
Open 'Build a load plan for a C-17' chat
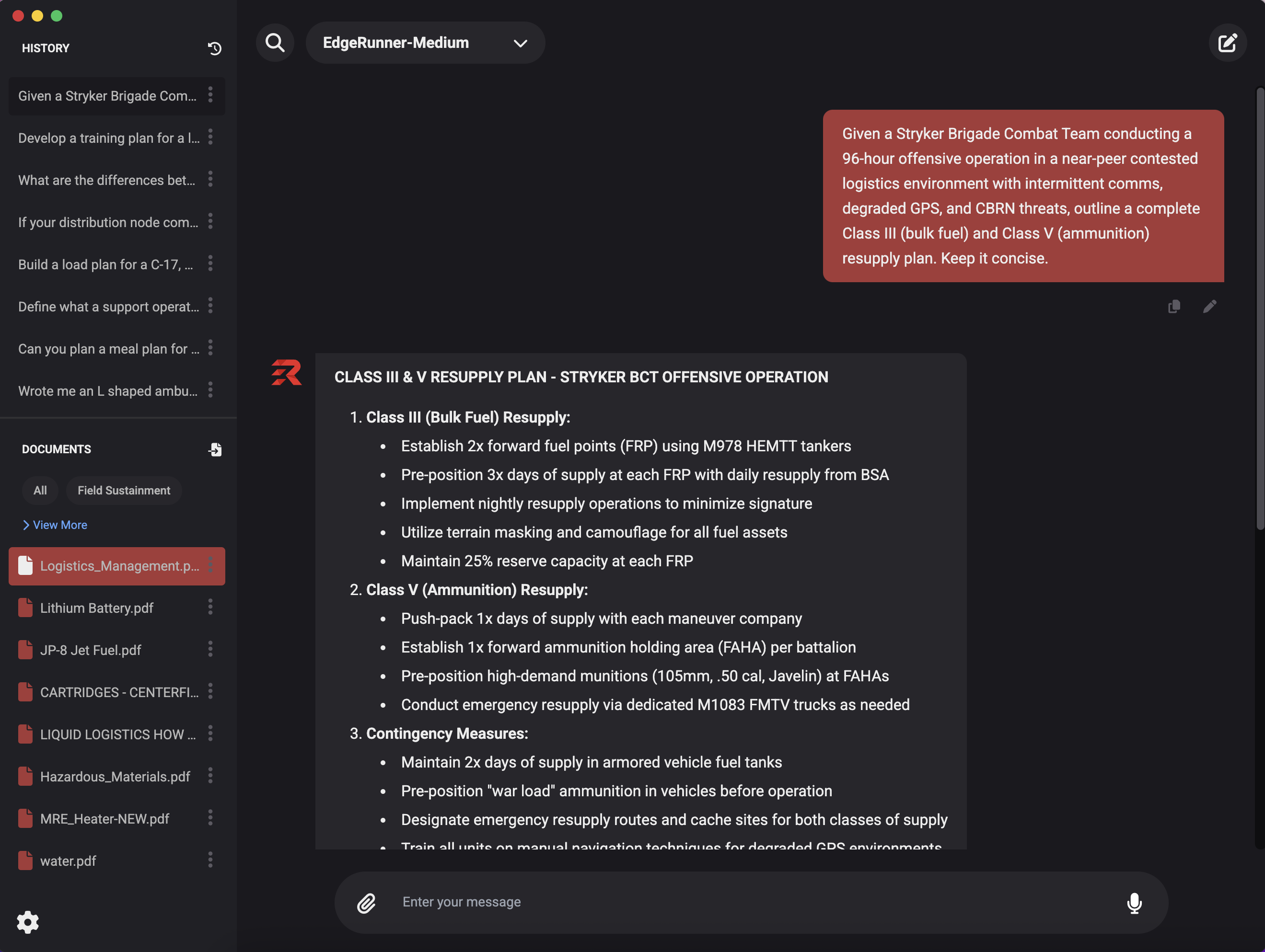pyautogui.click(x=106, y=265)
